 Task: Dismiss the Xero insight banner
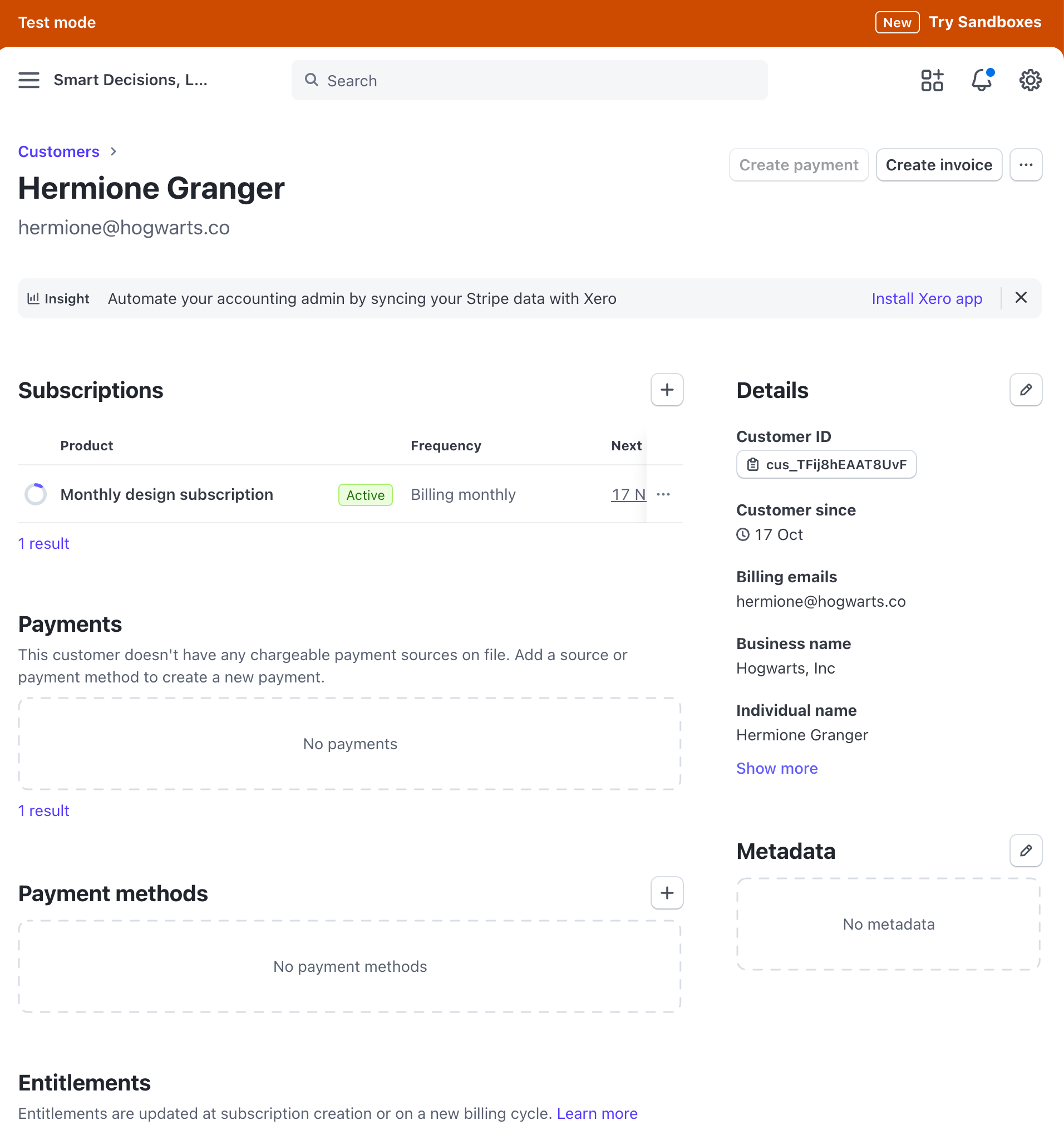(1021, 298)
